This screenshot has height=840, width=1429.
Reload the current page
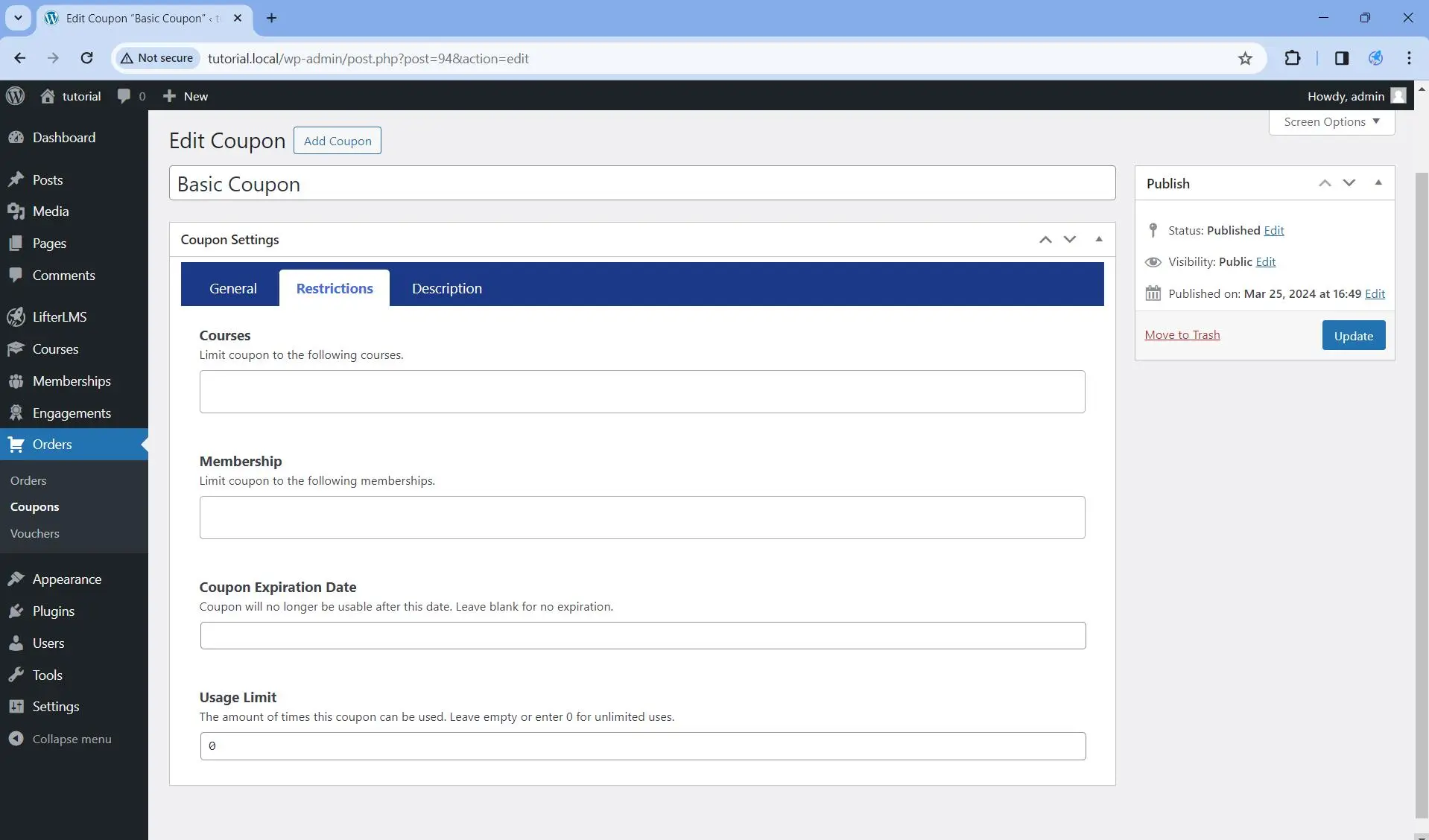(x=86, y=58)
